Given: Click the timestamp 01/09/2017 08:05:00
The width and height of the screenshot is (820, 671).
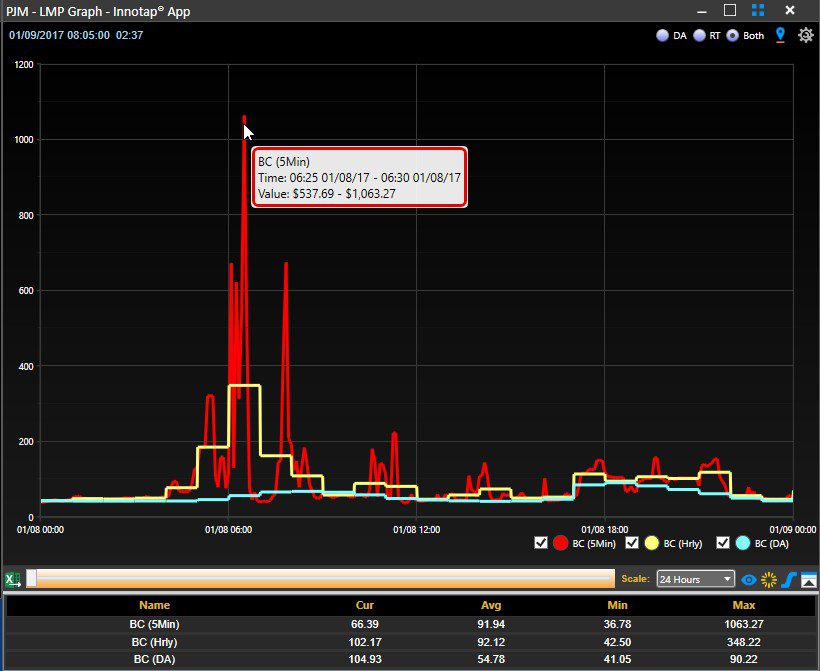Looking at the screenshot, I should coord(59,35).
